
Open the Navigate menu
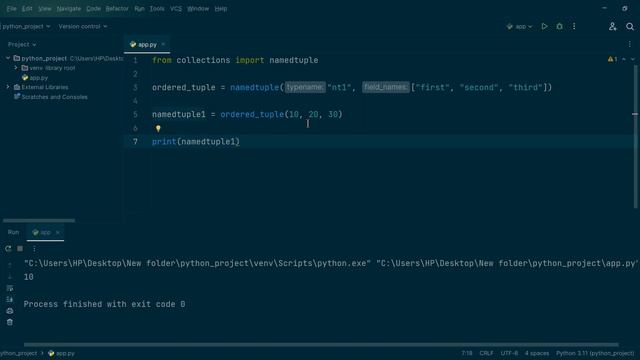tap(69, 8)
